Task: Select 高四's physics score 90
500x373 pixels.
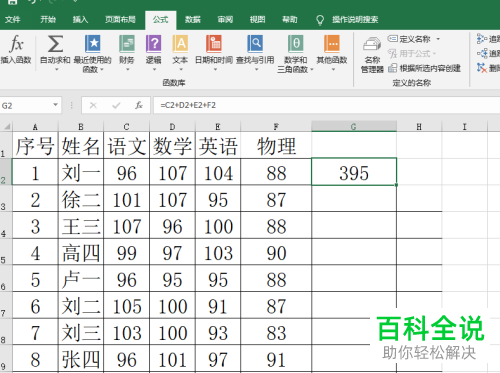Action: coord(276,252)
